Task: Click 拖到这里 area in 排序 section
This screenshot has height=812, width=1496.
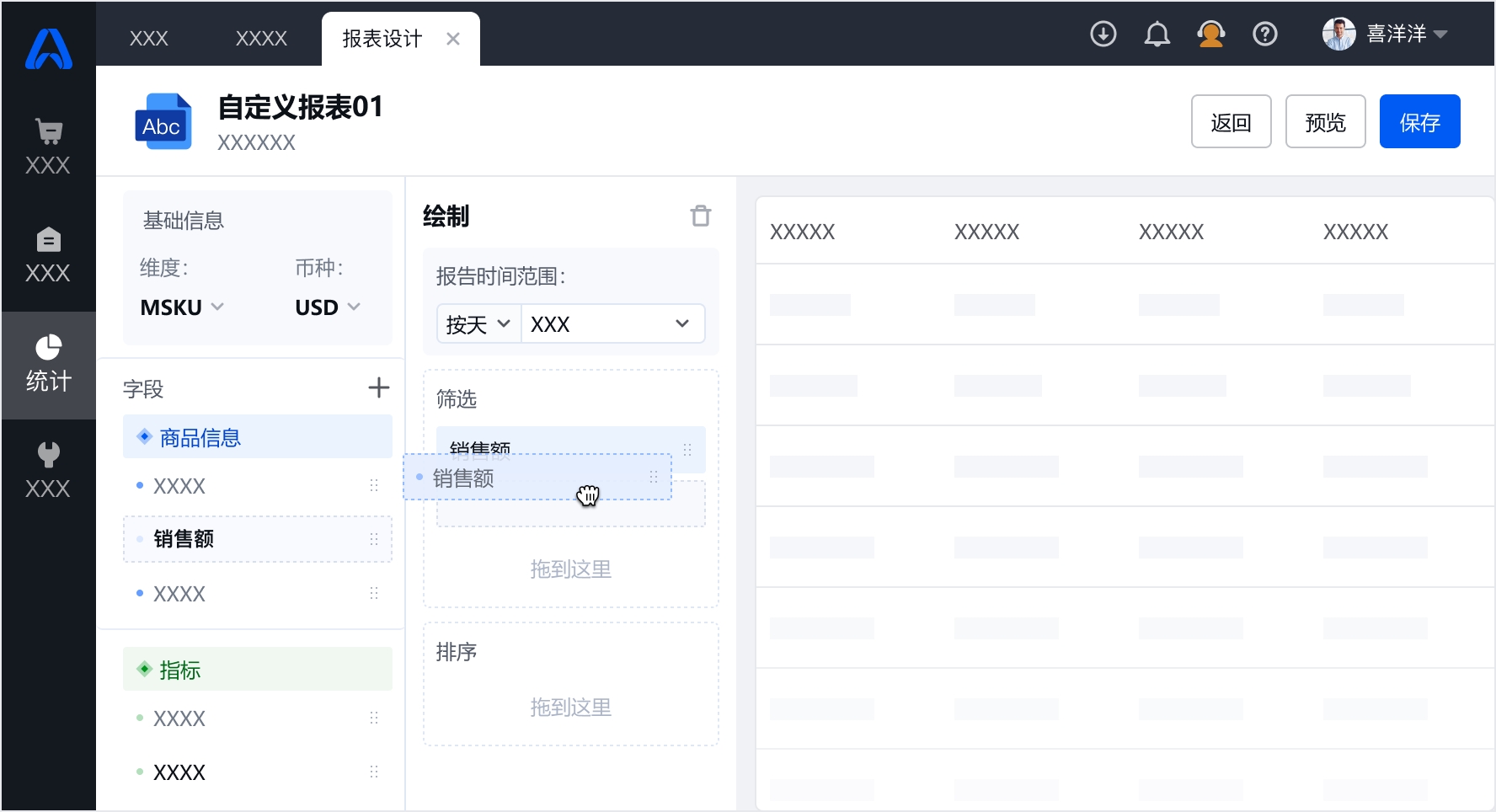Action: point(571,708)
